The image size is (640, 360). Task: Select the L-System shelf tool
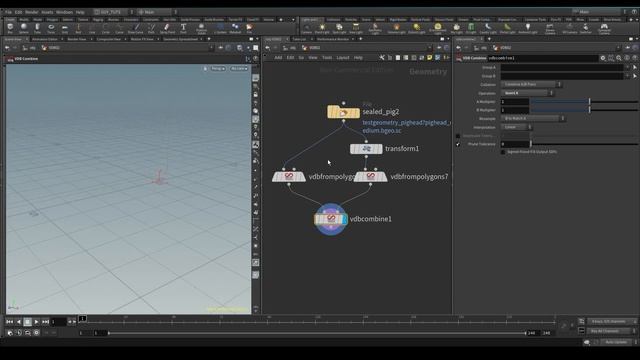click(x=220, y=28)
